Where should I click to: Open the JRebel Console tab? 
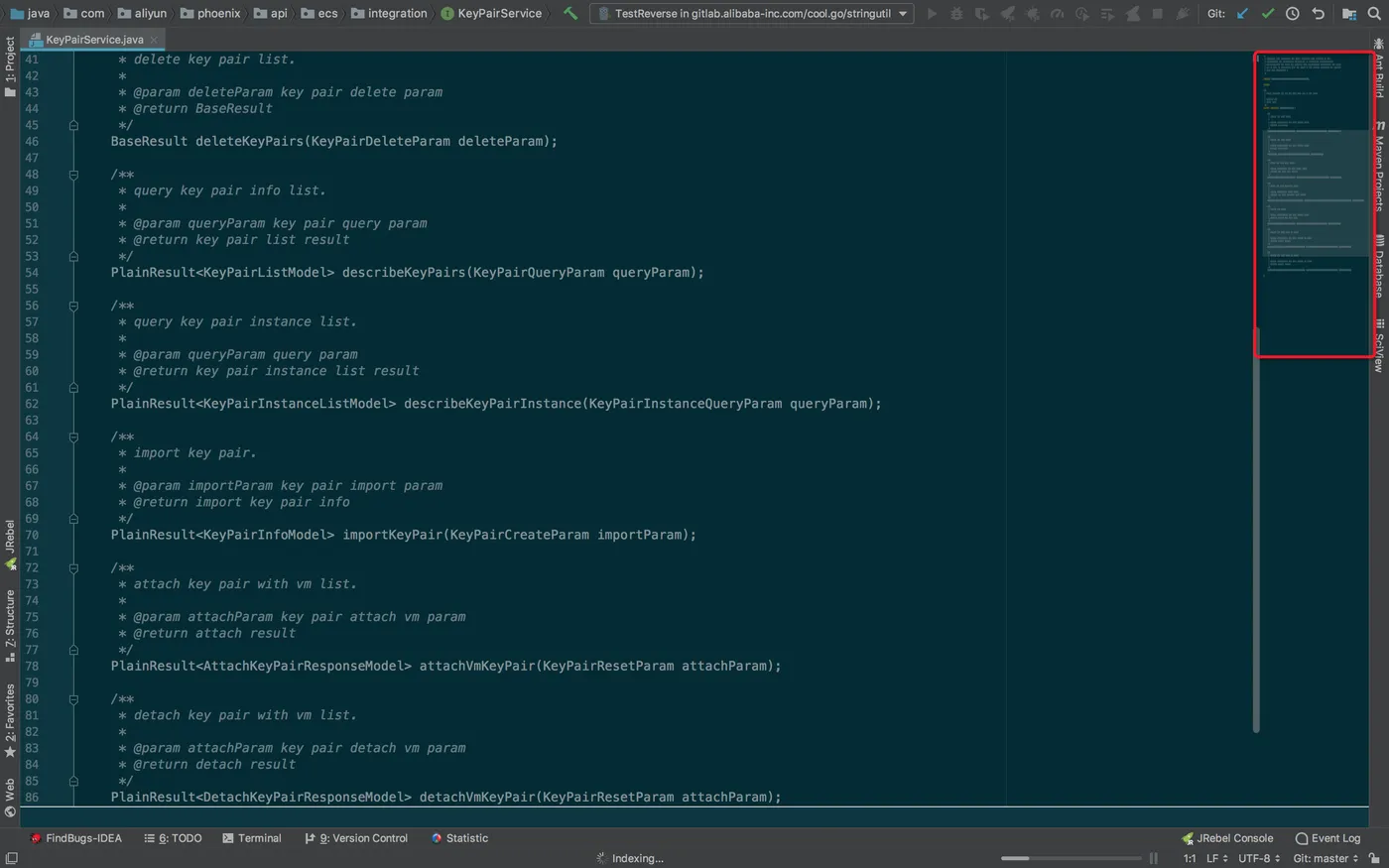point(1227,838)
